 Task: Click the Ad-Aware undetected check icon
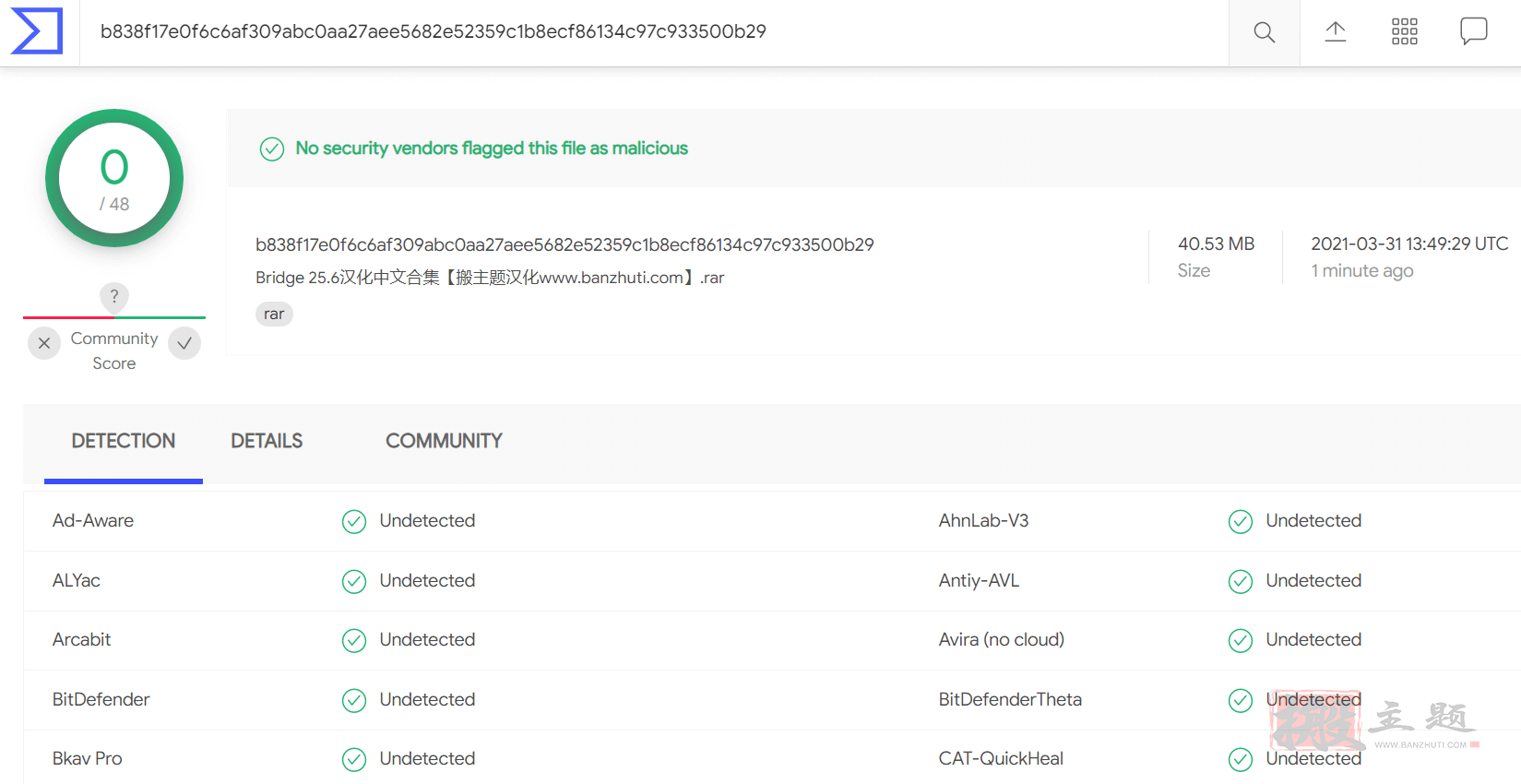[354, 522]
